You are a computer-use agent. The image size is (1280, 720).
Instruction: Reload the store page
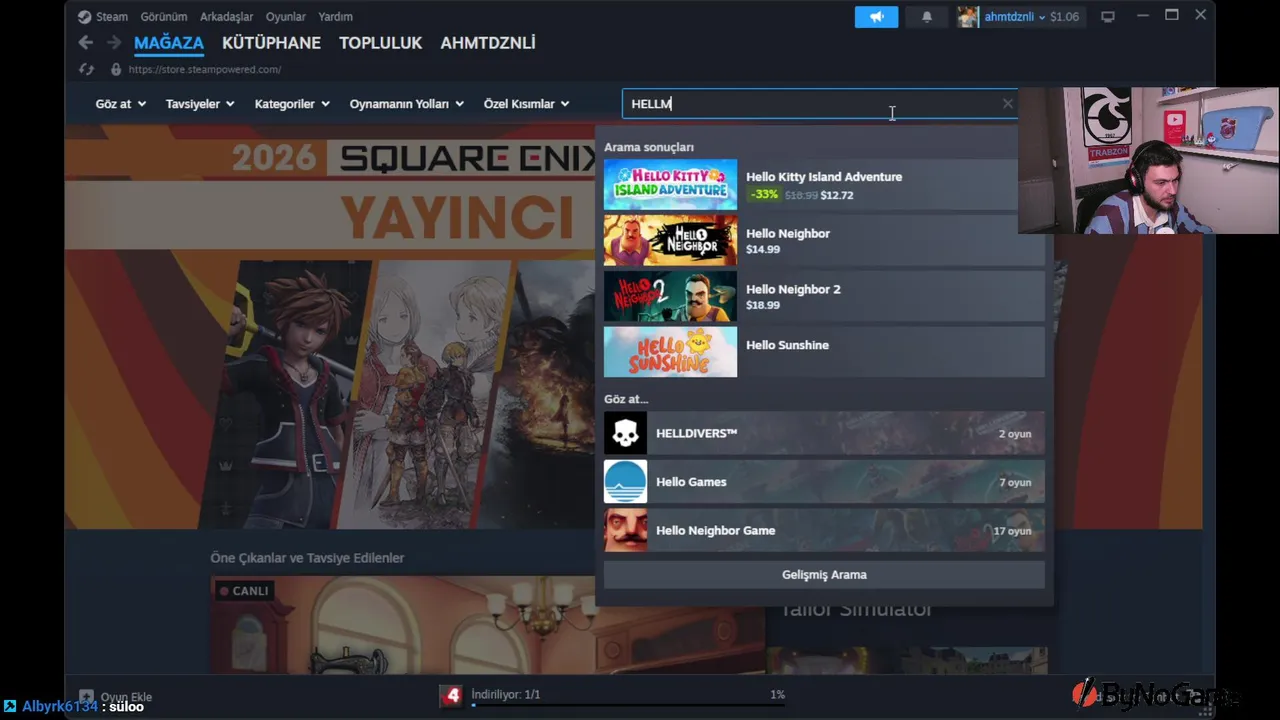[86, 69]
